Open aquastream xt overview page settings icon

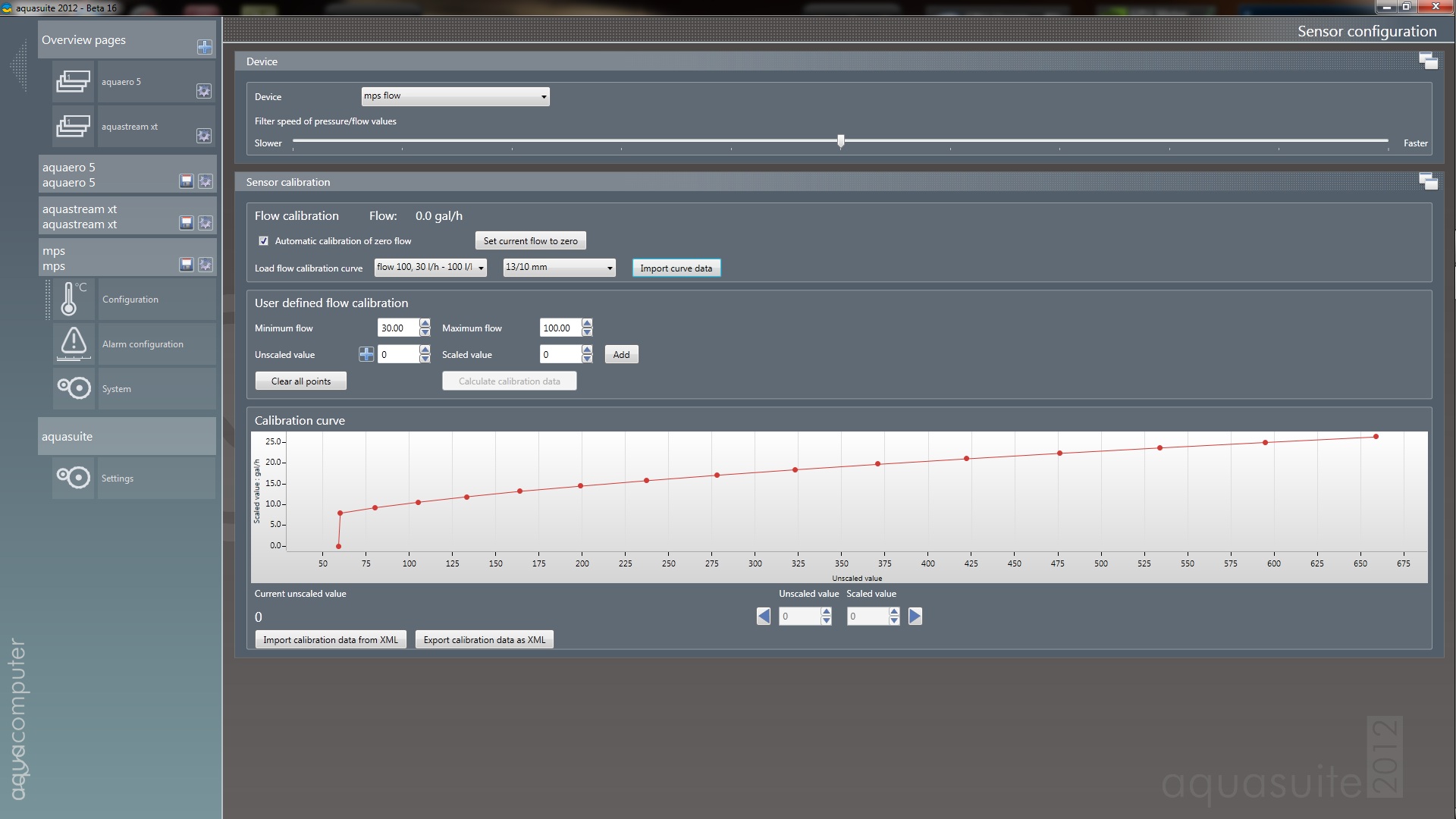(x=204, y=136)
